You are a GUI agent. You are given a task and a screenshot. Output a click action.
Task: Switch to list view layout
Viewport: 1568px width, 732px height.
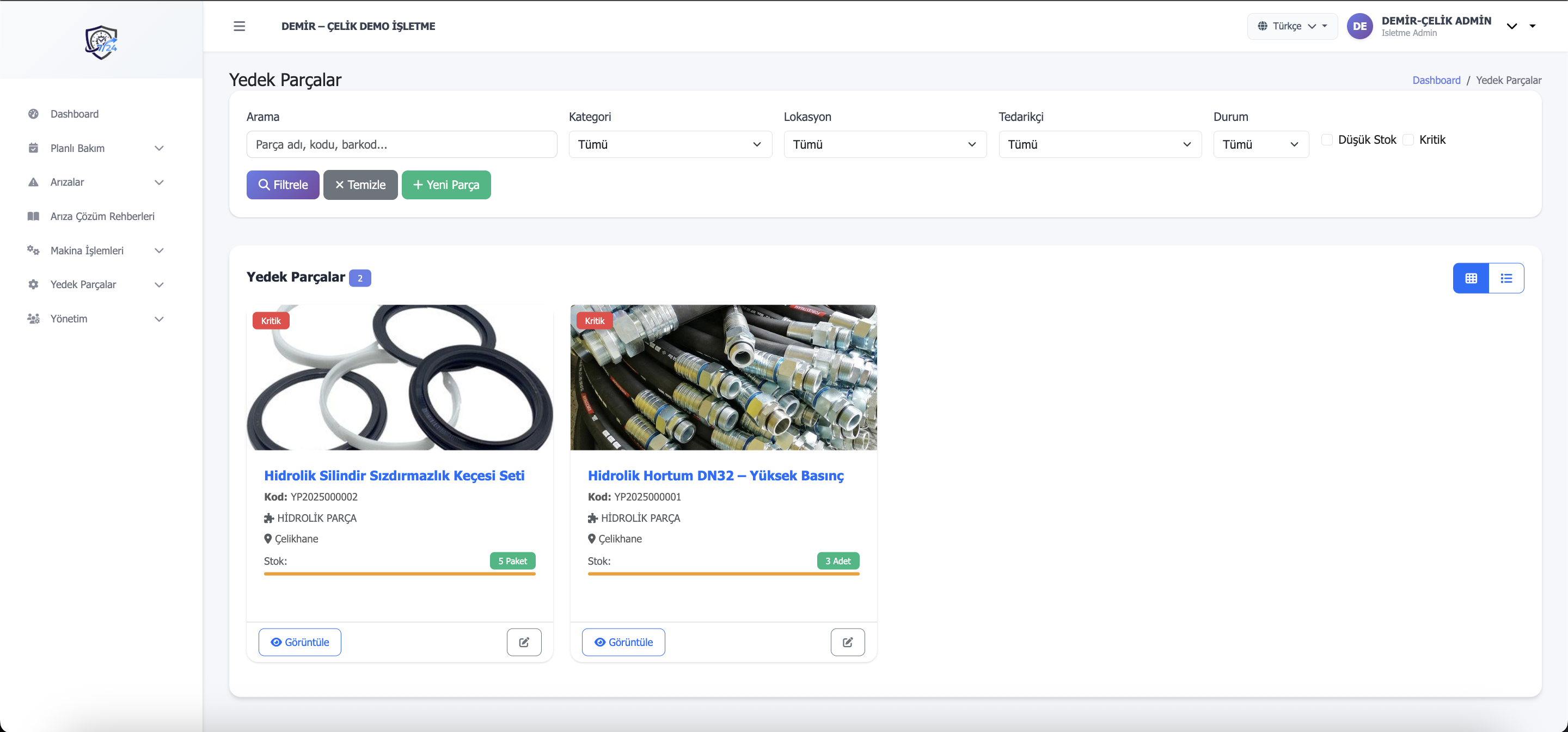(x=1506, y=278)
